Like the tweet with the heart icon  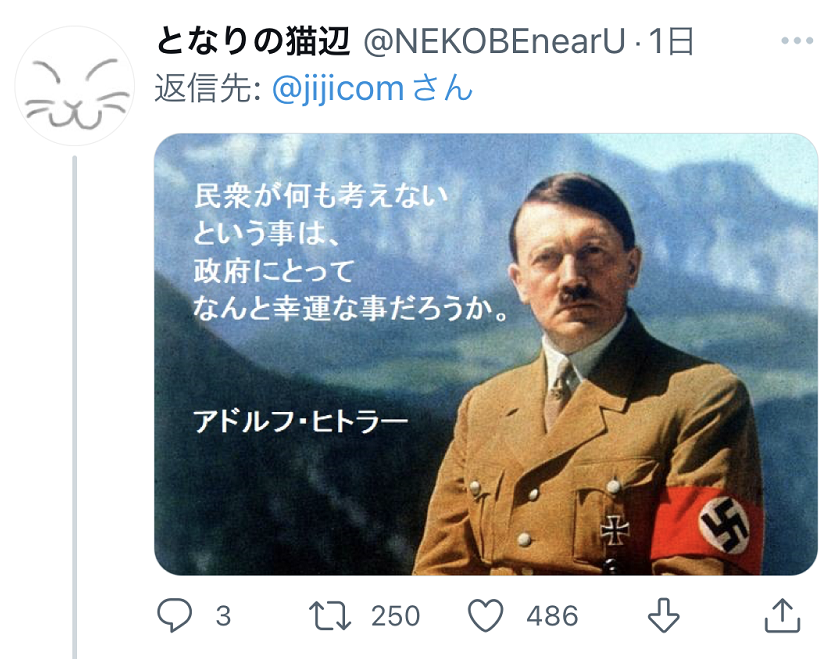[486, 615]
